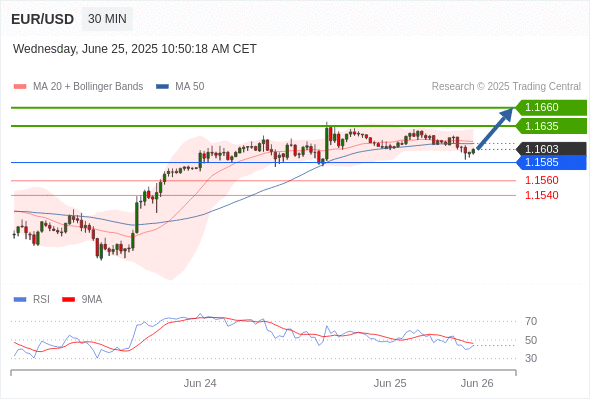This screenshot has width=590, height=400.
Task: Click the blue RSI legend swatch
Action: [x=20, y=300]
